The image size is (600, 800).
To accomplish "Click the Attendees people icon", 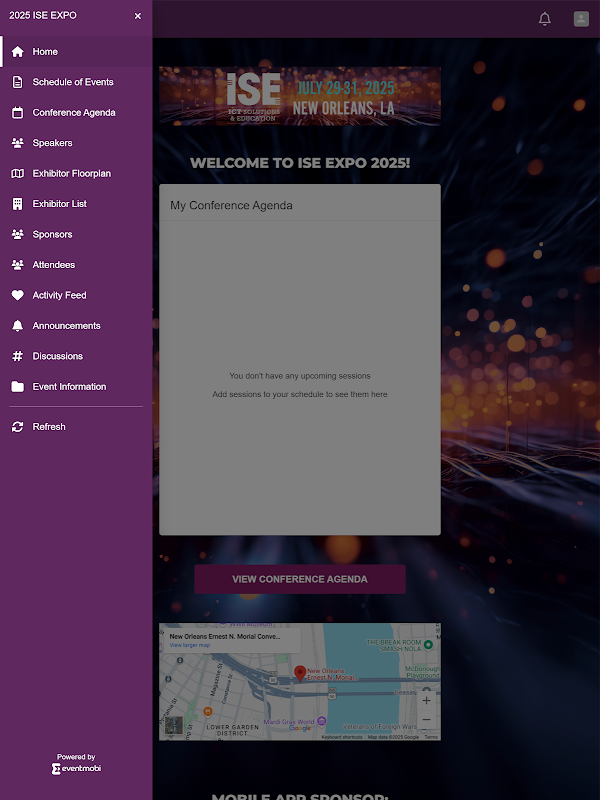I will (17, 265).
